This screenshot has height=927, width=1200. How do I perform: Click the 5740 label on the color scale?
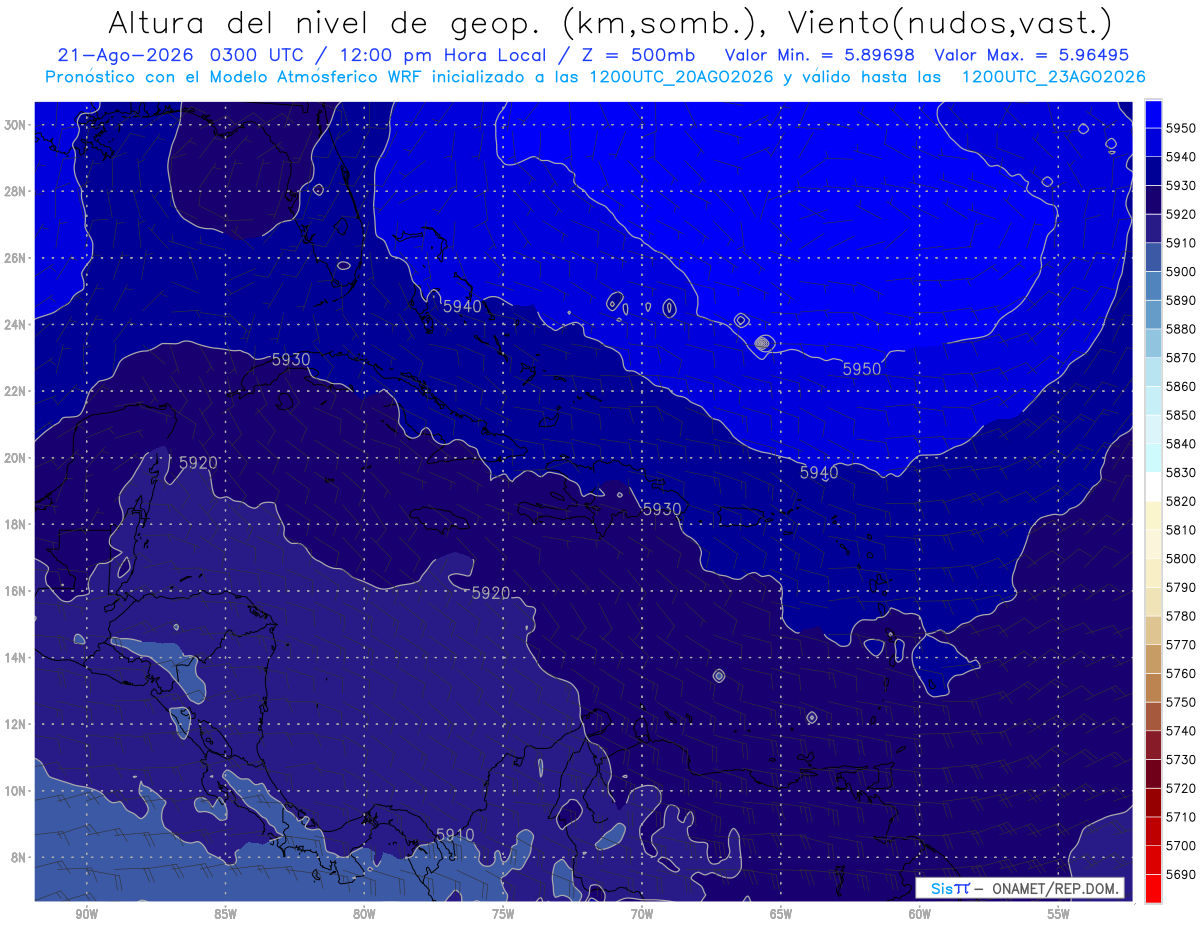point(1181,731)
